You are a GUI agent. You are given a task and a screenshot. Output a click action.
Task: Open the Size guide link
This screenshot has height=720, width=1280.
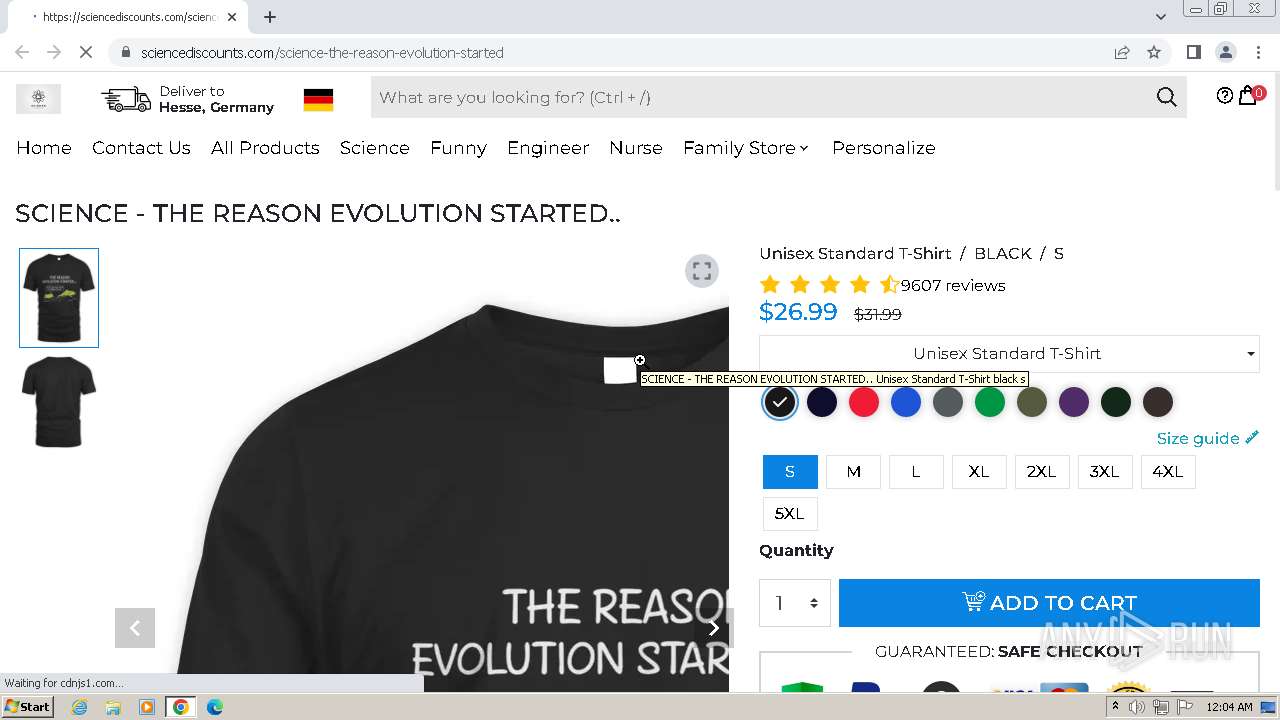click(x=1207, y=438)
